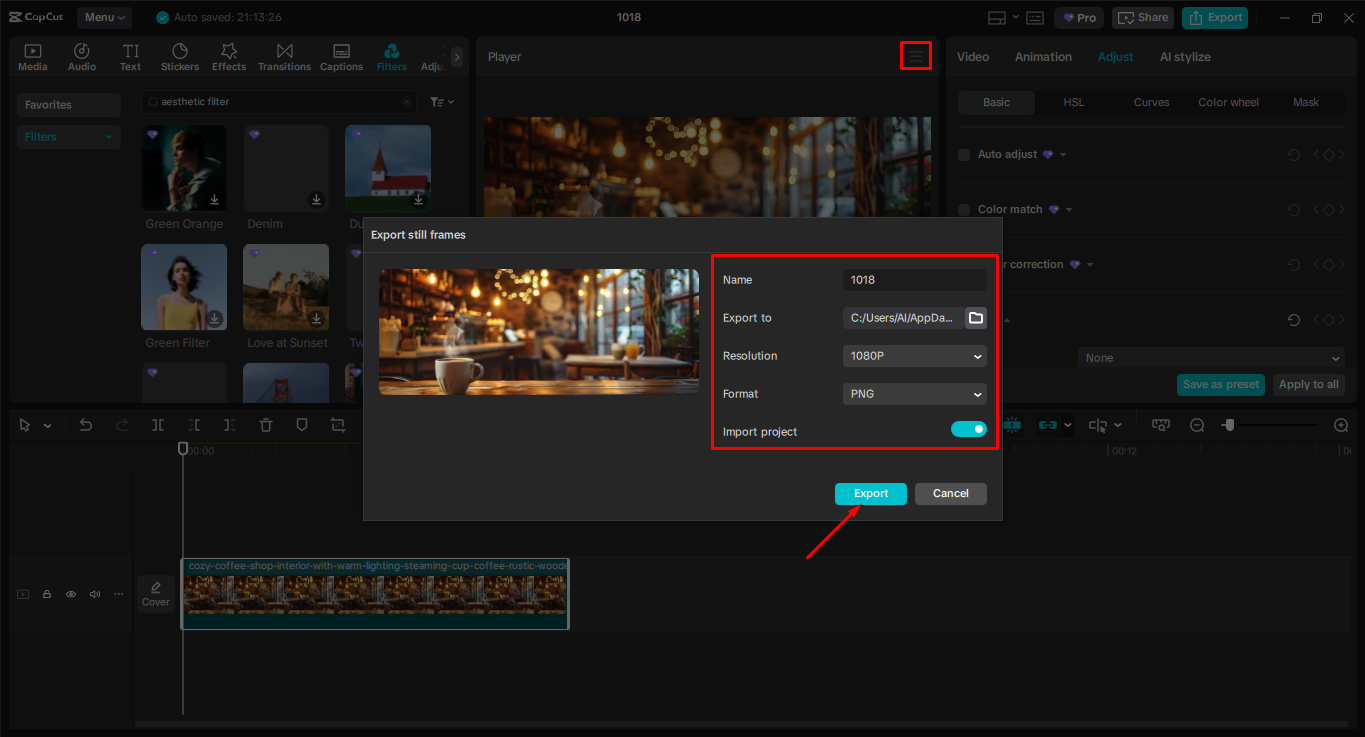Enable Auto adjust in the Adjust panel

[x=963, y=154]
